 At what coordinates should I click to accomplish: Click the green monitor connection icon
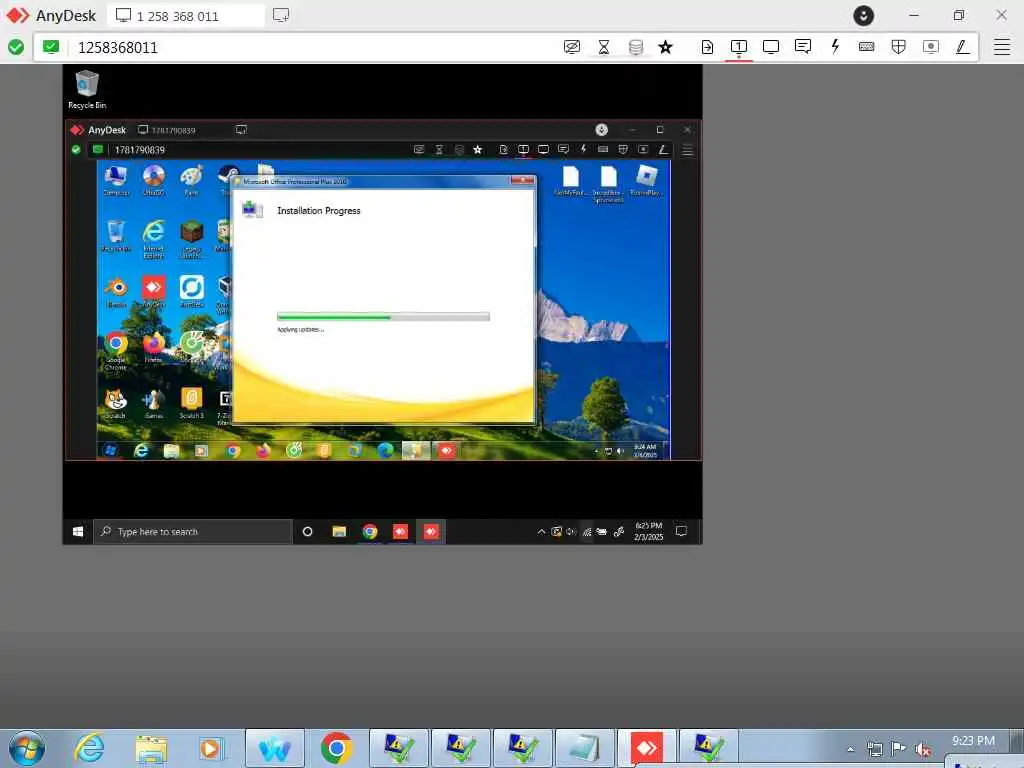point(51,46)
